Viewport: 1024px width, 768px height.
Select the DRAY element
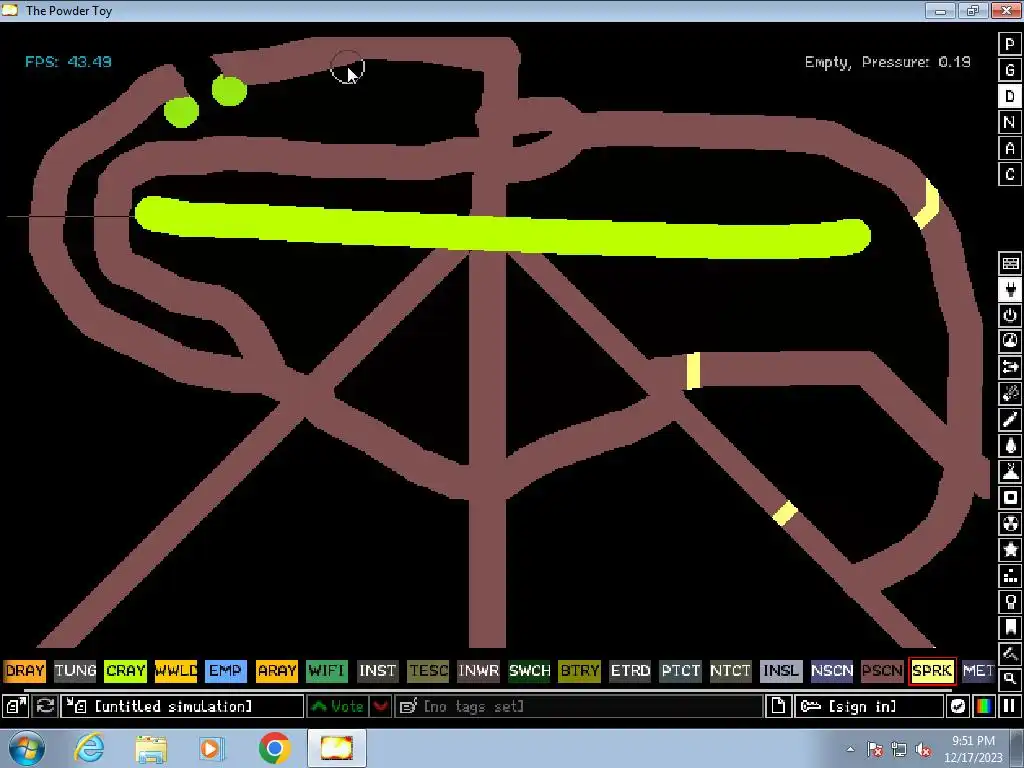(25, 671)
